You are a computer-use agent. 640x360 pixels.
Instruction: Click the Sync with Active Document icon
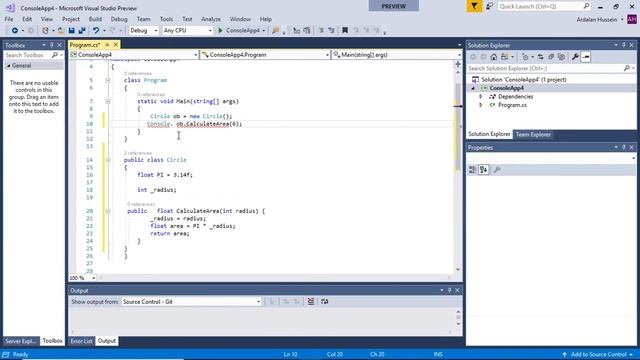(x=540, y=57)
